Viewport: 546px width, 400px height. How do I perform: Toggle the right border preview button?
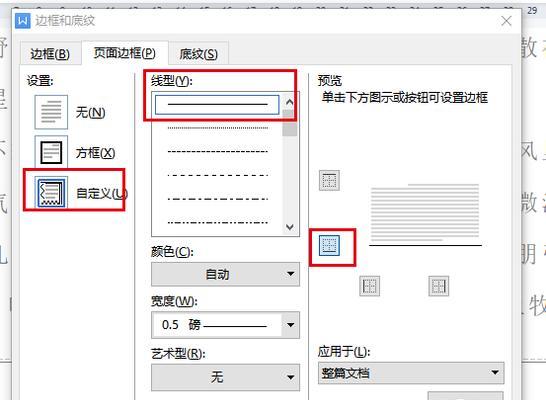(x=438, y=286)
